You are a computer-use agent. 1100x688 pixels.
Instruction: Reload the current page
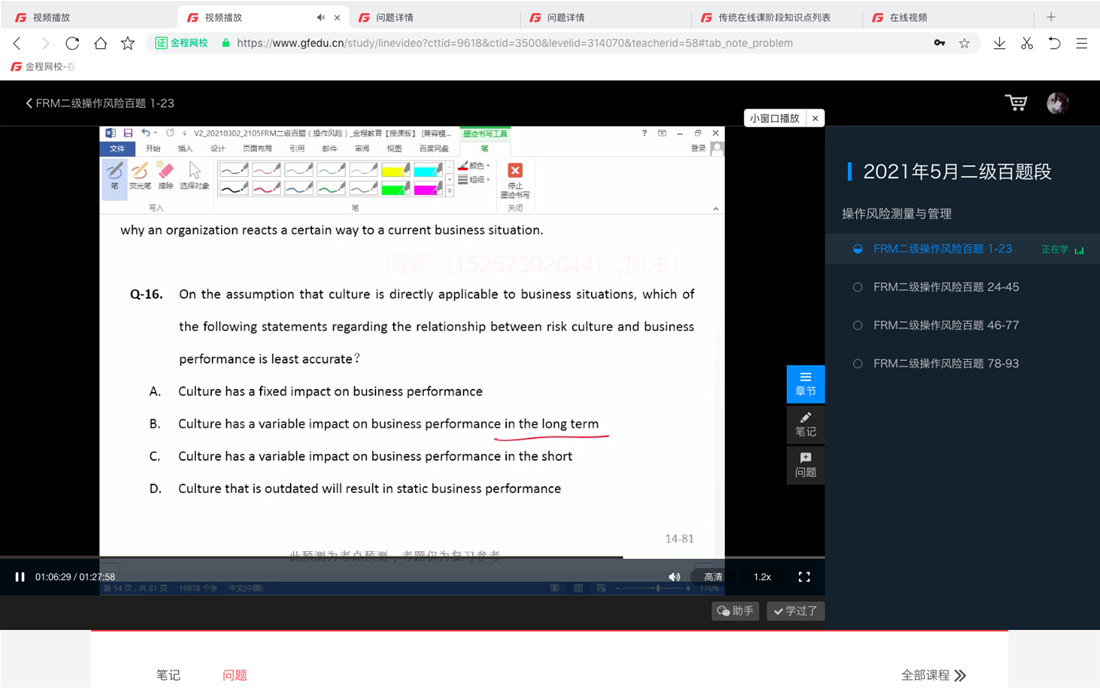[72, 43]
